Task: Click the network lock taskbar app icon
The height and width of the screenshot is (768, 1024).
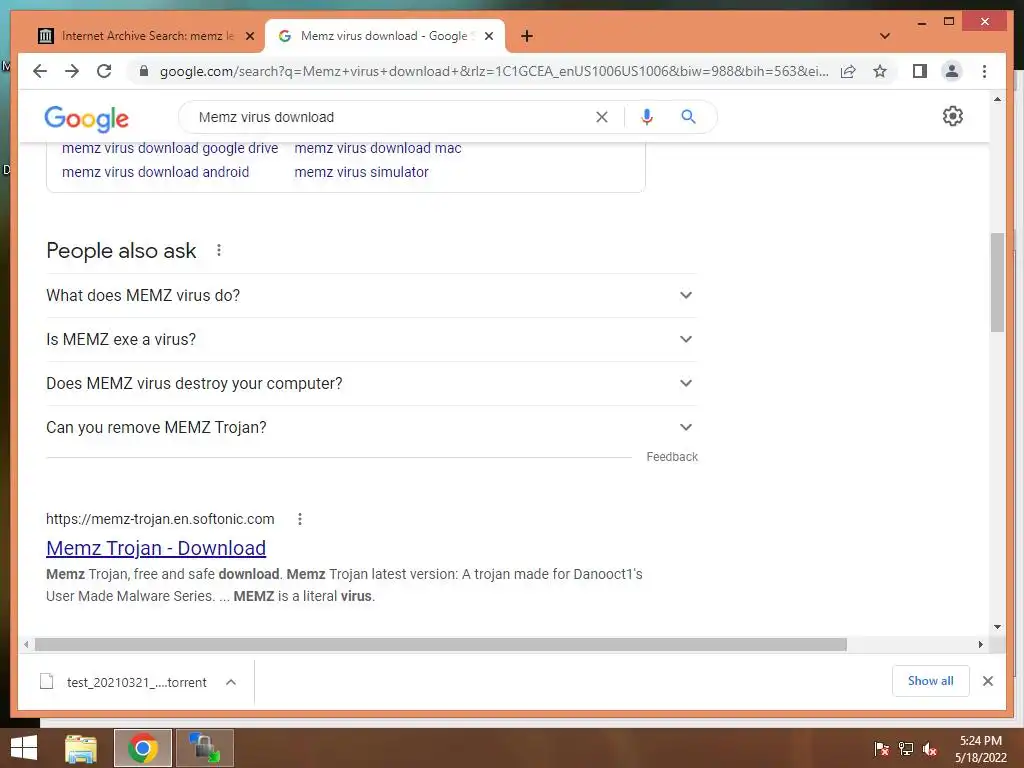Action: (204, 748)
